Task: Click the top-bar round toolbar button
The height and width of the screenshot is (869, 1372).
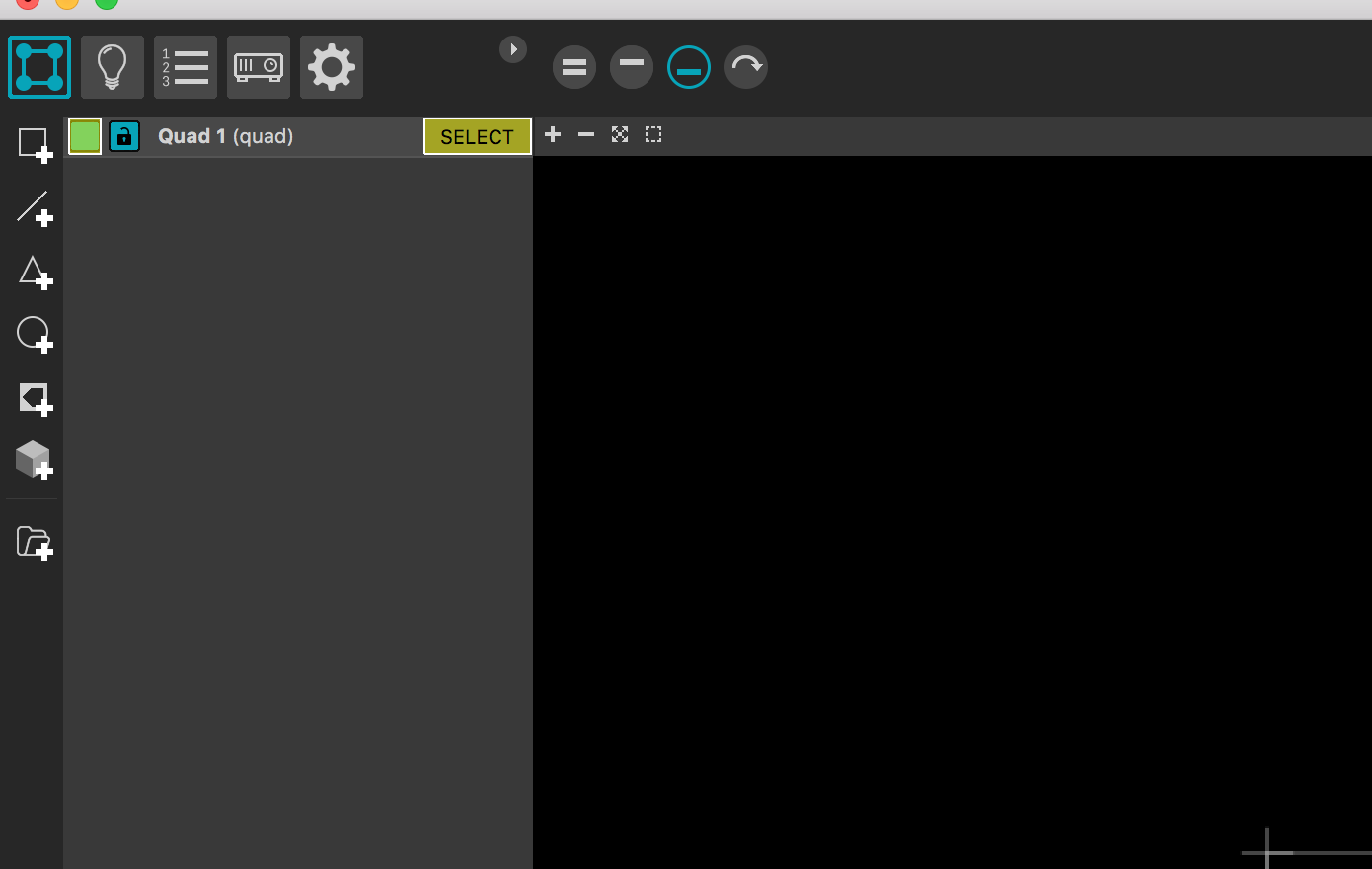Action: [x=632, y=67]
